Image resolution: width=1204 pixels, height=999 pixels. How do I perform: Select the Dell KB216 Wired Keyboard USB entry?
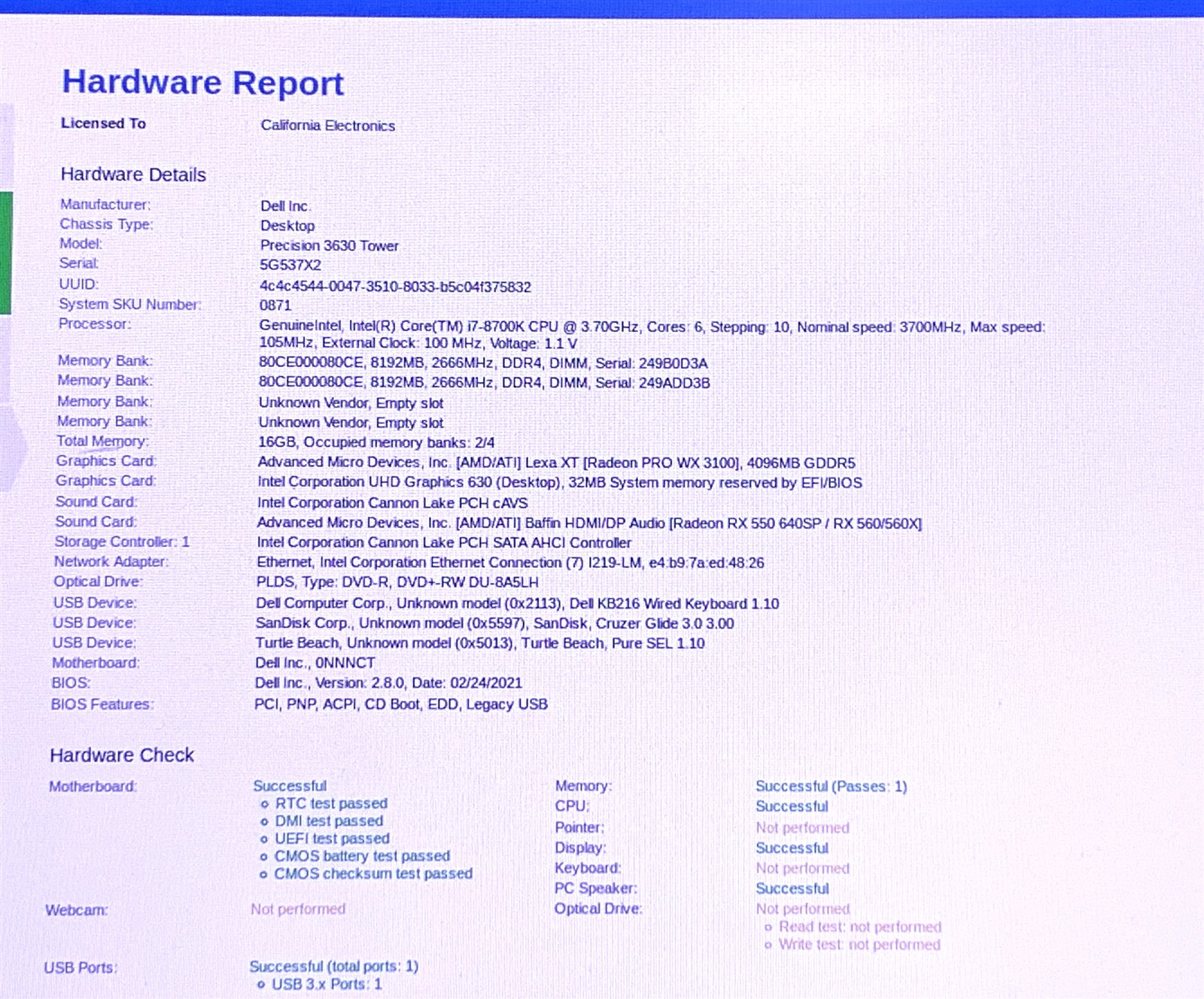point(517,603)
